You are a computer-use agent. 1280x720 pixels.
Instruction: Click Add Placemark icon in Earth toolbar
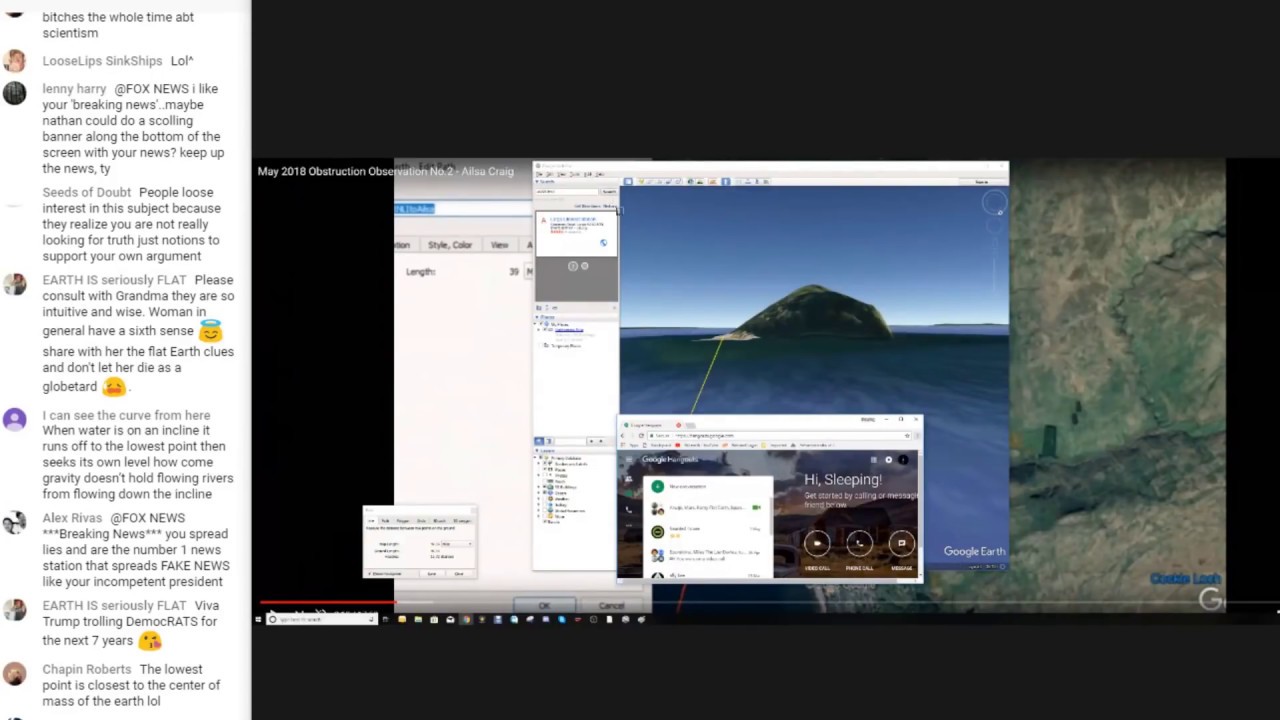pos(641,181)
